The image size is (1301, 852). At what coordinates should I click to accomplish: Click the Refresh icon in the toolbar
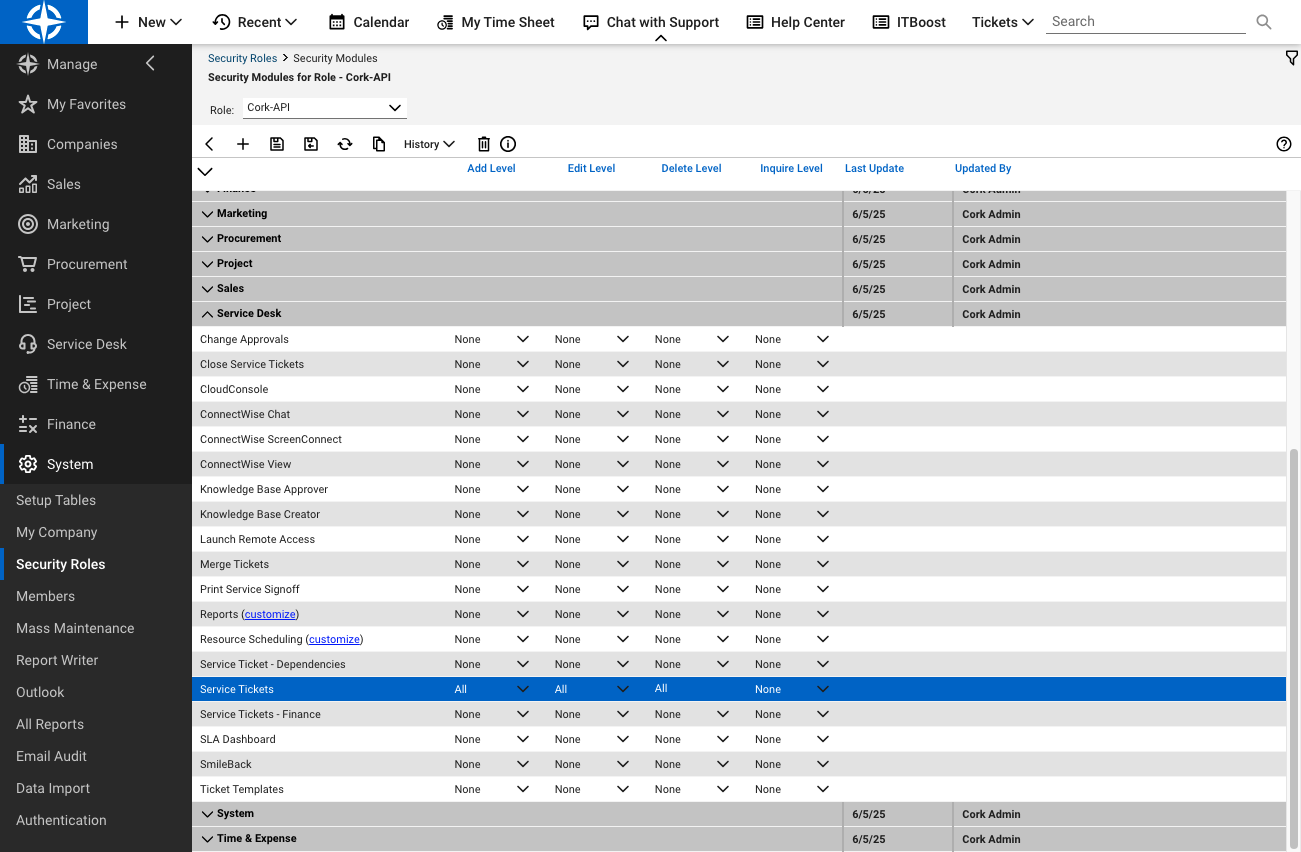345,144
